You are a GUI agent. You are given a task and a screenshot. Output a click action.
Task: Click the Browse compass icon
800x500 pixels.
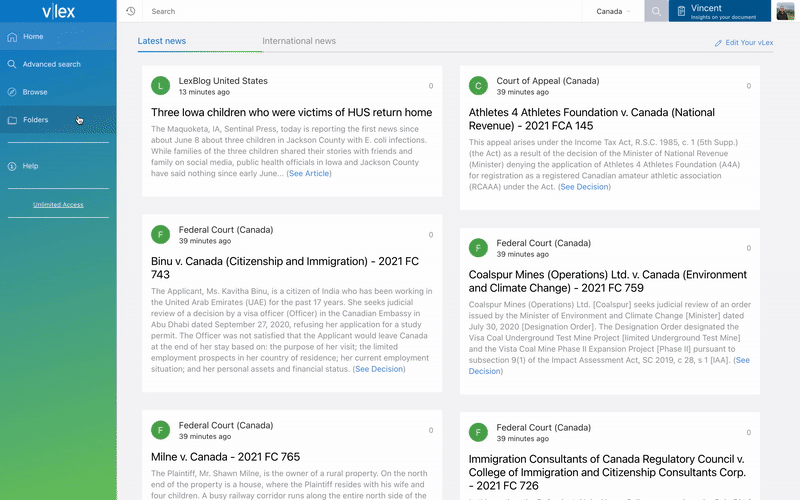click(12, 92)
